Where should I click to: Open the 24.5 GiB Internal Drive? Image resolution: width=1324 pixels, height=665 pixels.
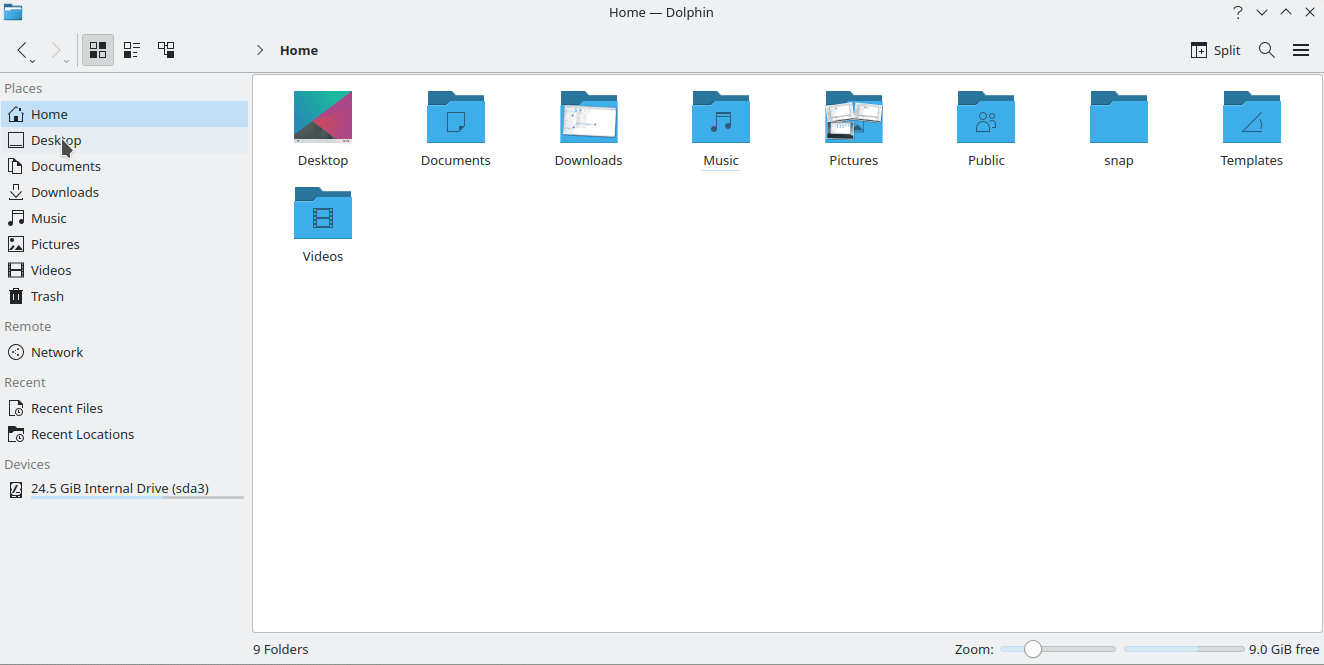click(x=117, y=488)
